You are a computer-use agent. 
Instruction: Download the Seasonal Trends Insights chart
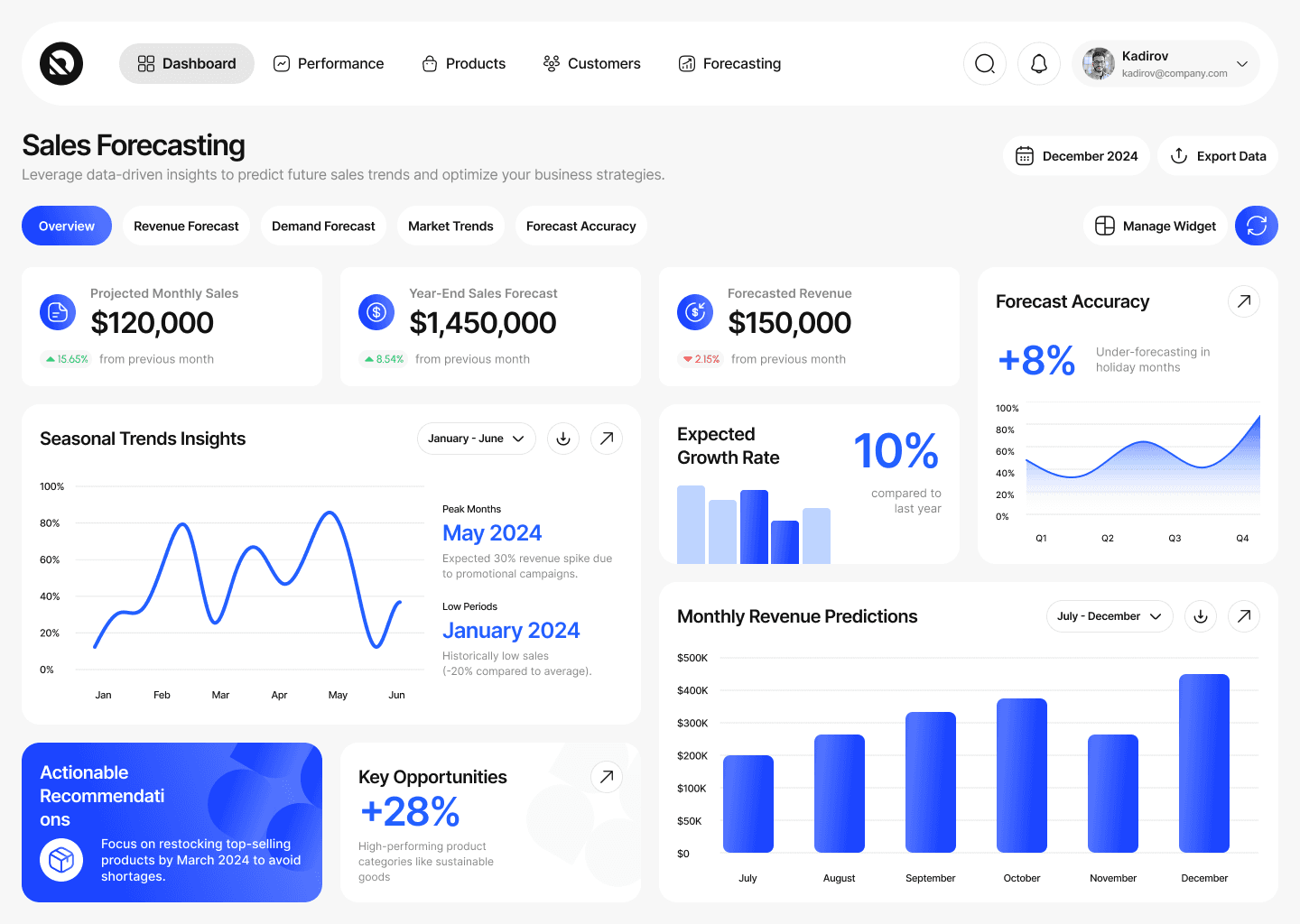click(563, 439)
